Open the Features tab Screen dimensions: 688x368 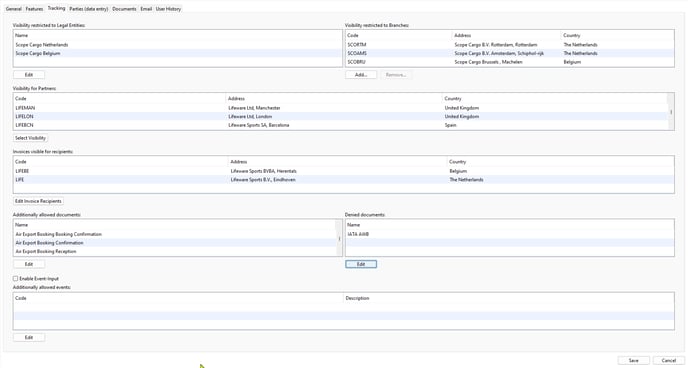34,9
